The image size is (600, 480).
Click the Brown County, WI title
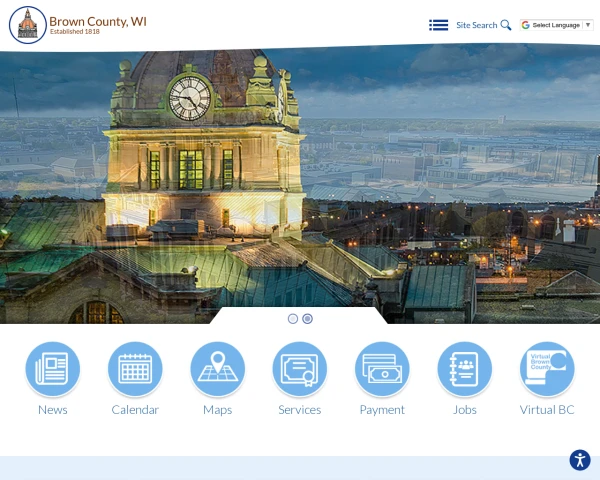point(98,21)
